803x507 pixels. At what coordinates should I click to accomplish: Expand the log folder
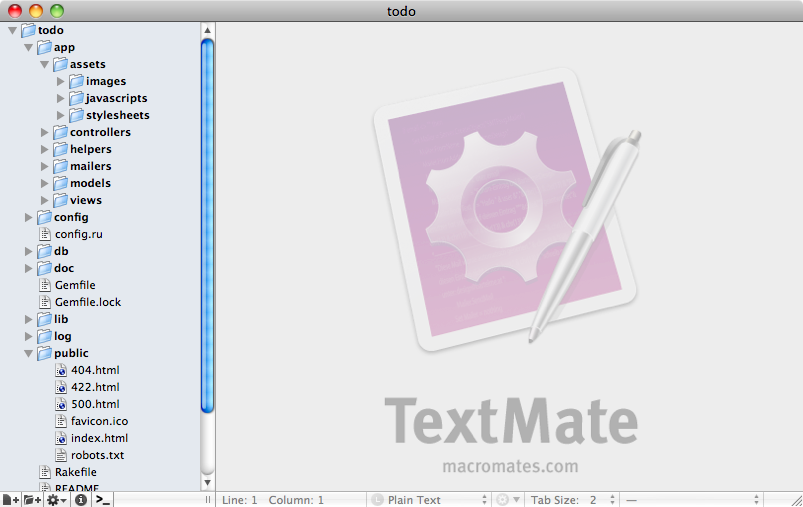click(x=29, y=336)
